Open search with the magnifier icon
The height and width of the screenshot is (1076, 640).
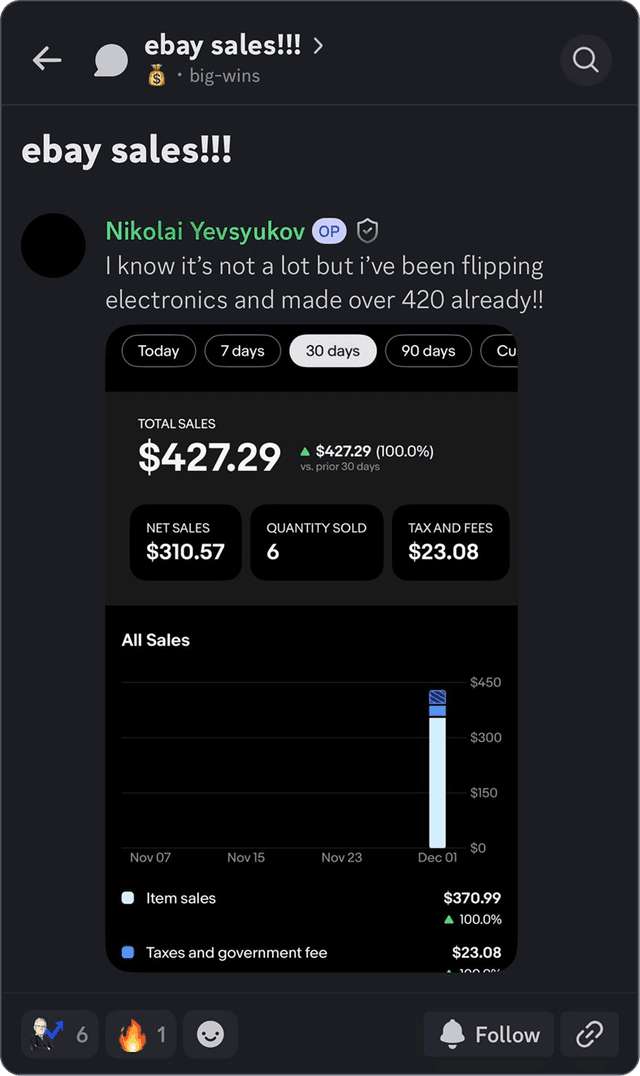point(585,60)
